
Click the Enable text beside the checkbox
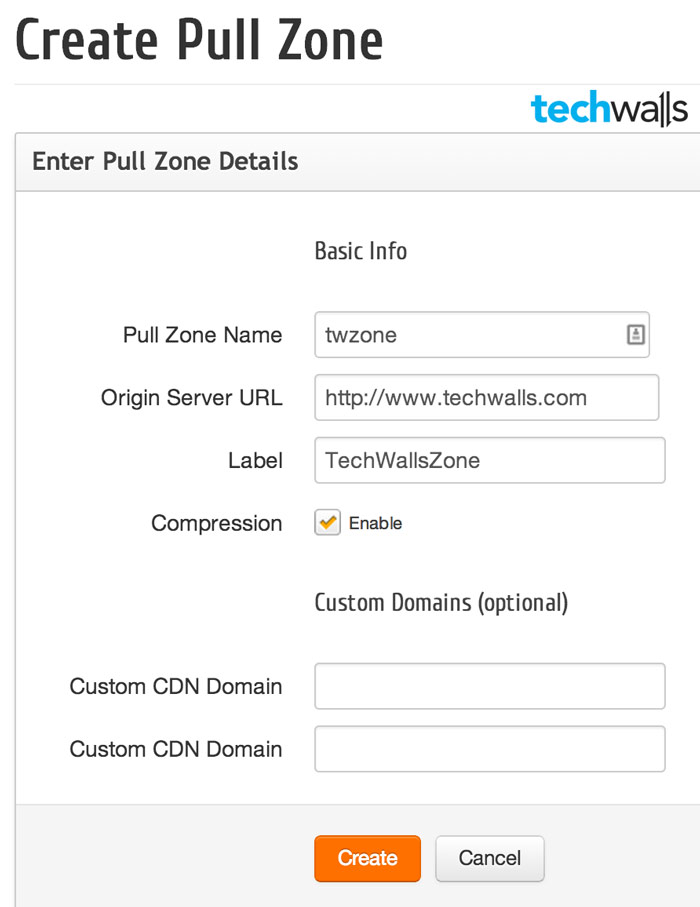pyautogui.click(x=375, y=523)
